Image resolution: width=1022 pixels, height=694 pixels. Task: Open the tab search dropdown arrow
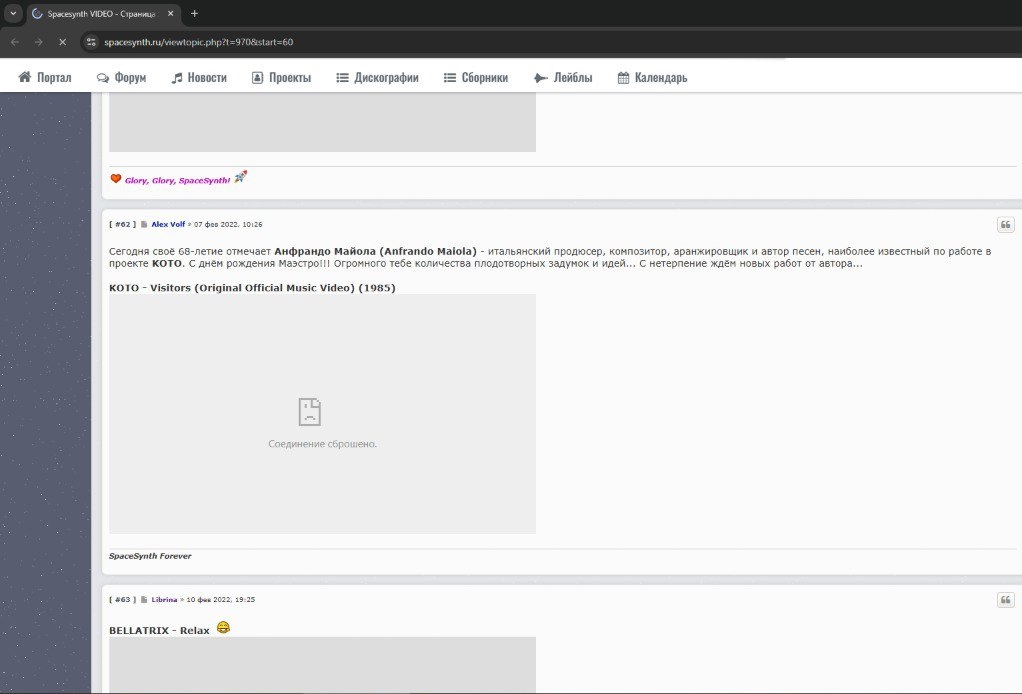[13, 13]
